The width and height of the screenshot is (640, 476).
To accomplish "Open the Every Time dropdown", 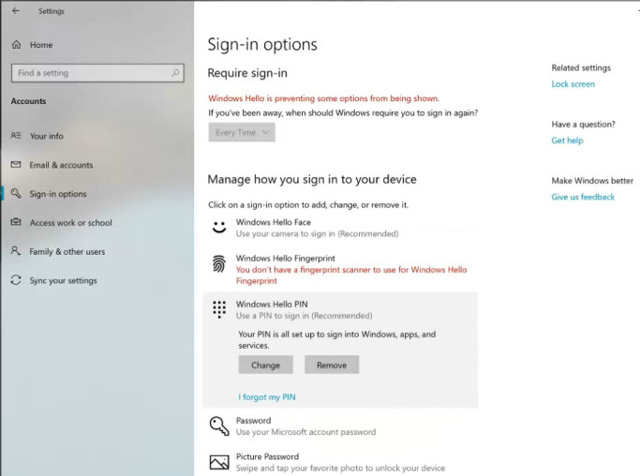I will click(242, 132).
